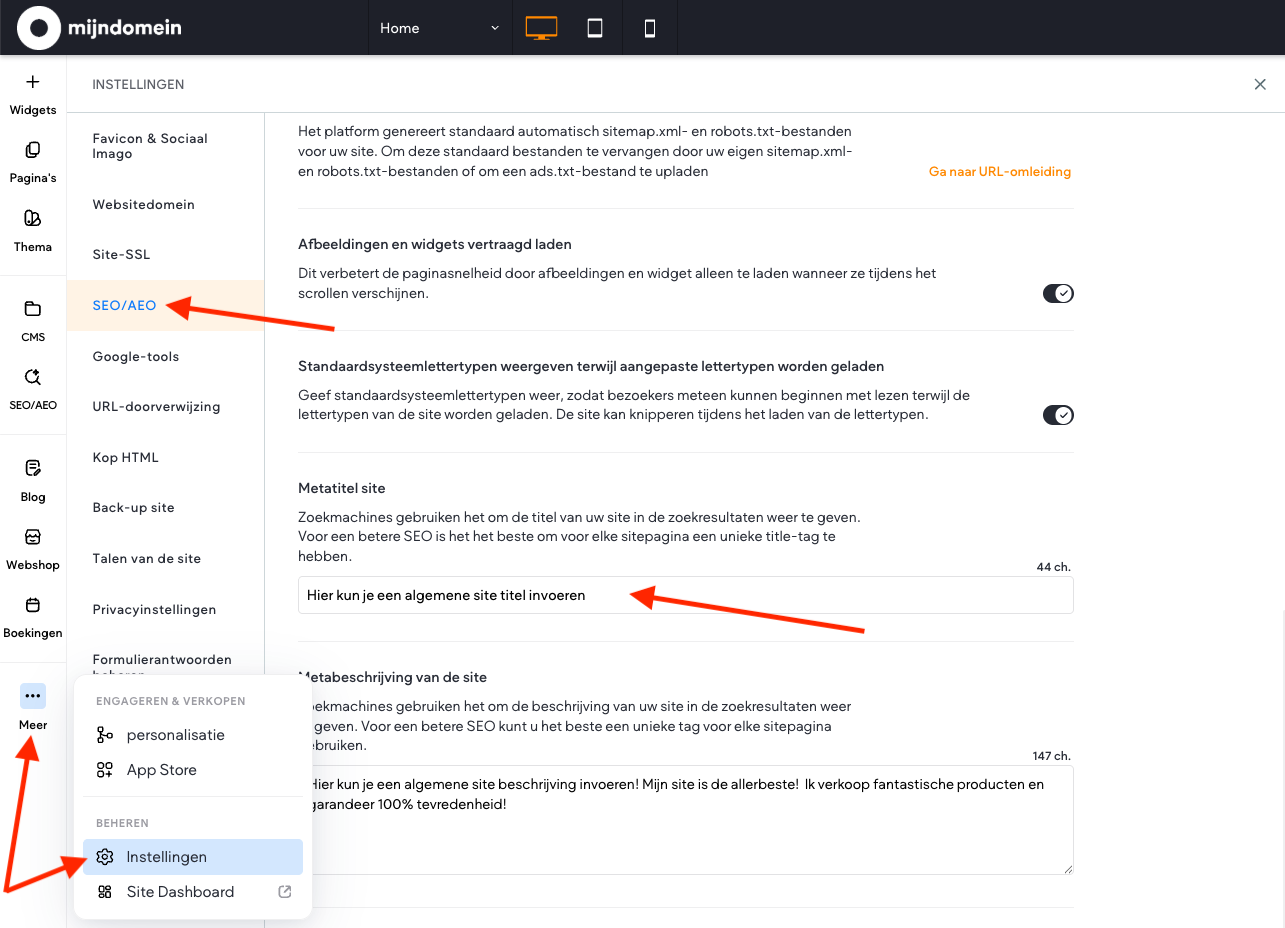This screenshot has width=1285, height=928.
Task: Follow the Ga naar URL-omleiding link
Action: click(999, 172)
